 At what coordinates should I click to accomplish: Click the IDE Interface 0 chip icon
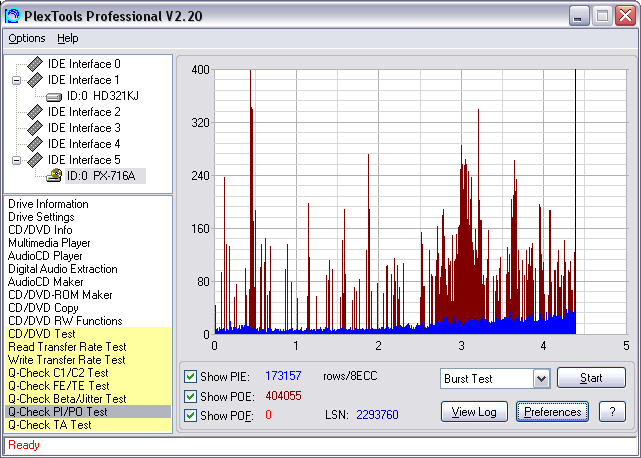point(36,64)
